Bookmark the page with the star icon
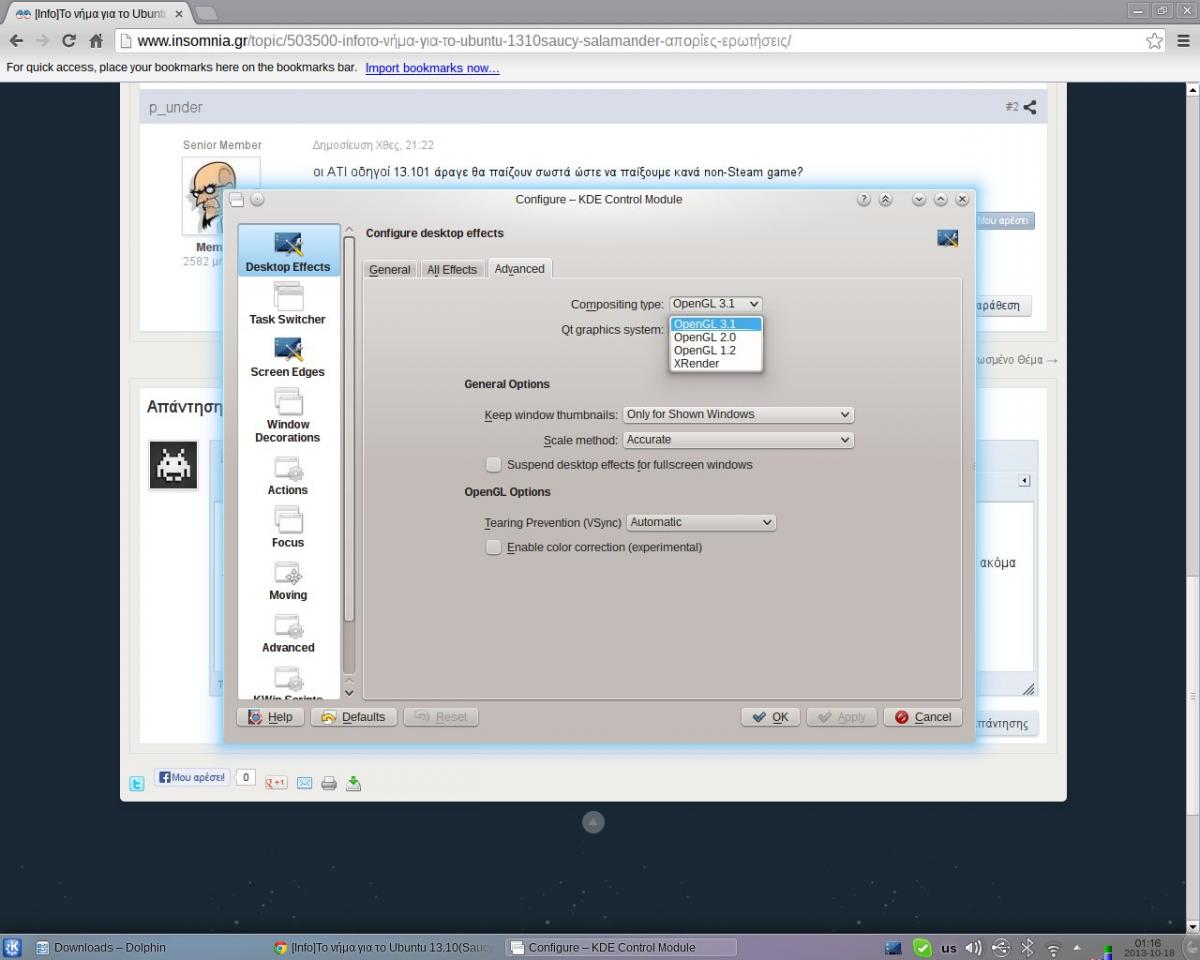The width and height of the screenshot is (1200, 960). coord(1154,41)
